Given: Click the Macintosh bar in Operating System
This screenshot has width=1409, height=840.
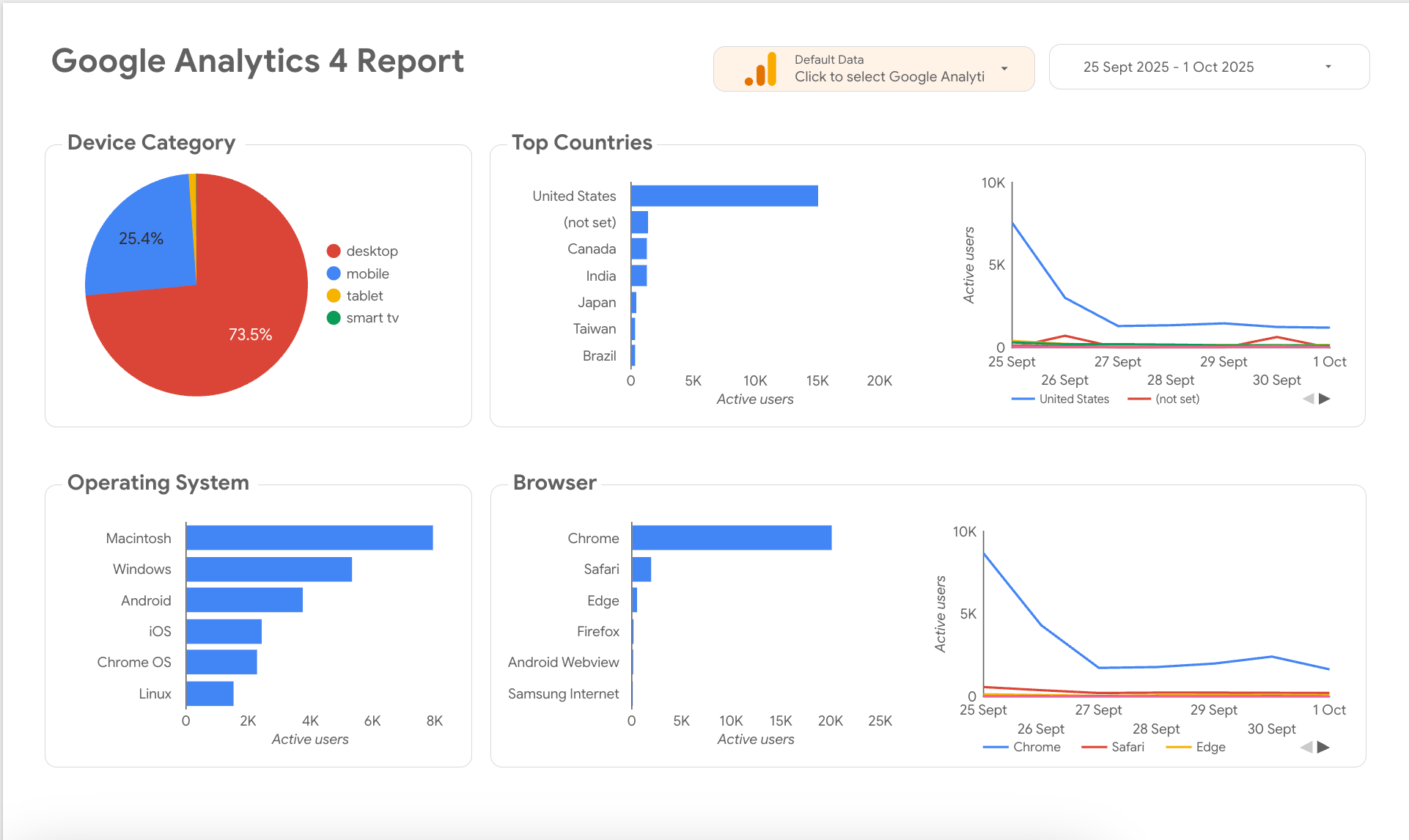Looking at the screenshot, I should tap(309, 537).
